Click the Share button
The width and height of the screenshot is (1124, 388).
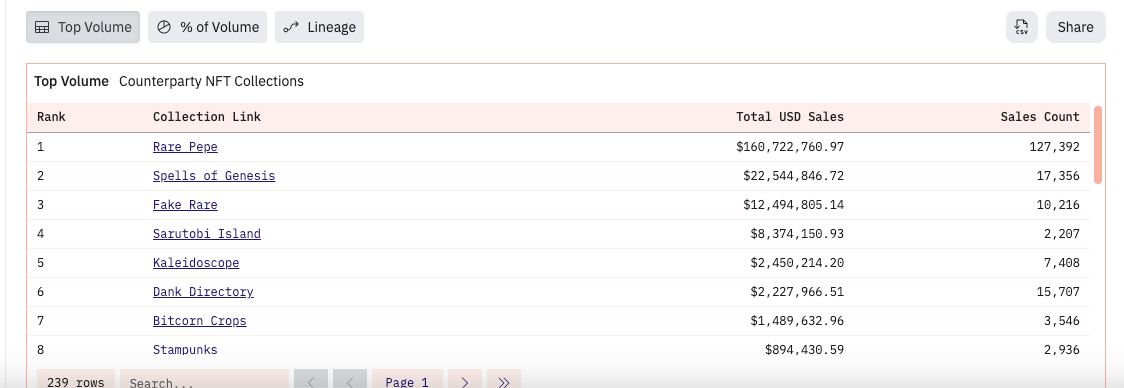(x=1075, y=27)
